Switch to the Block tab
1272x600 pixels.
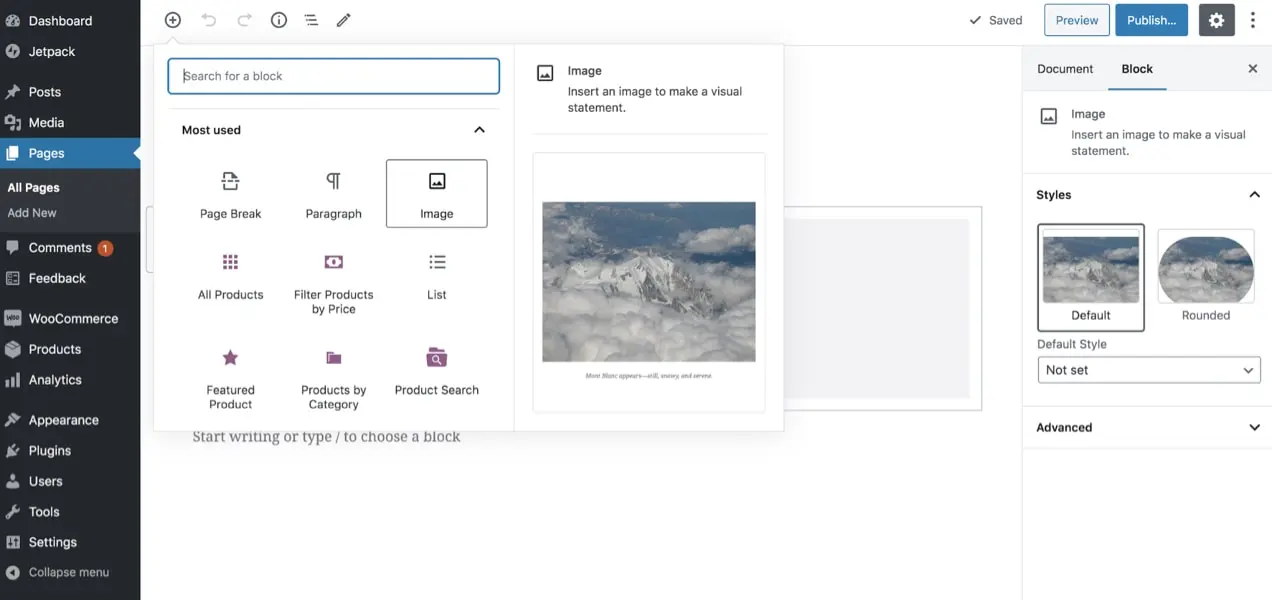pyautogui.click(x=1137, y=69)
